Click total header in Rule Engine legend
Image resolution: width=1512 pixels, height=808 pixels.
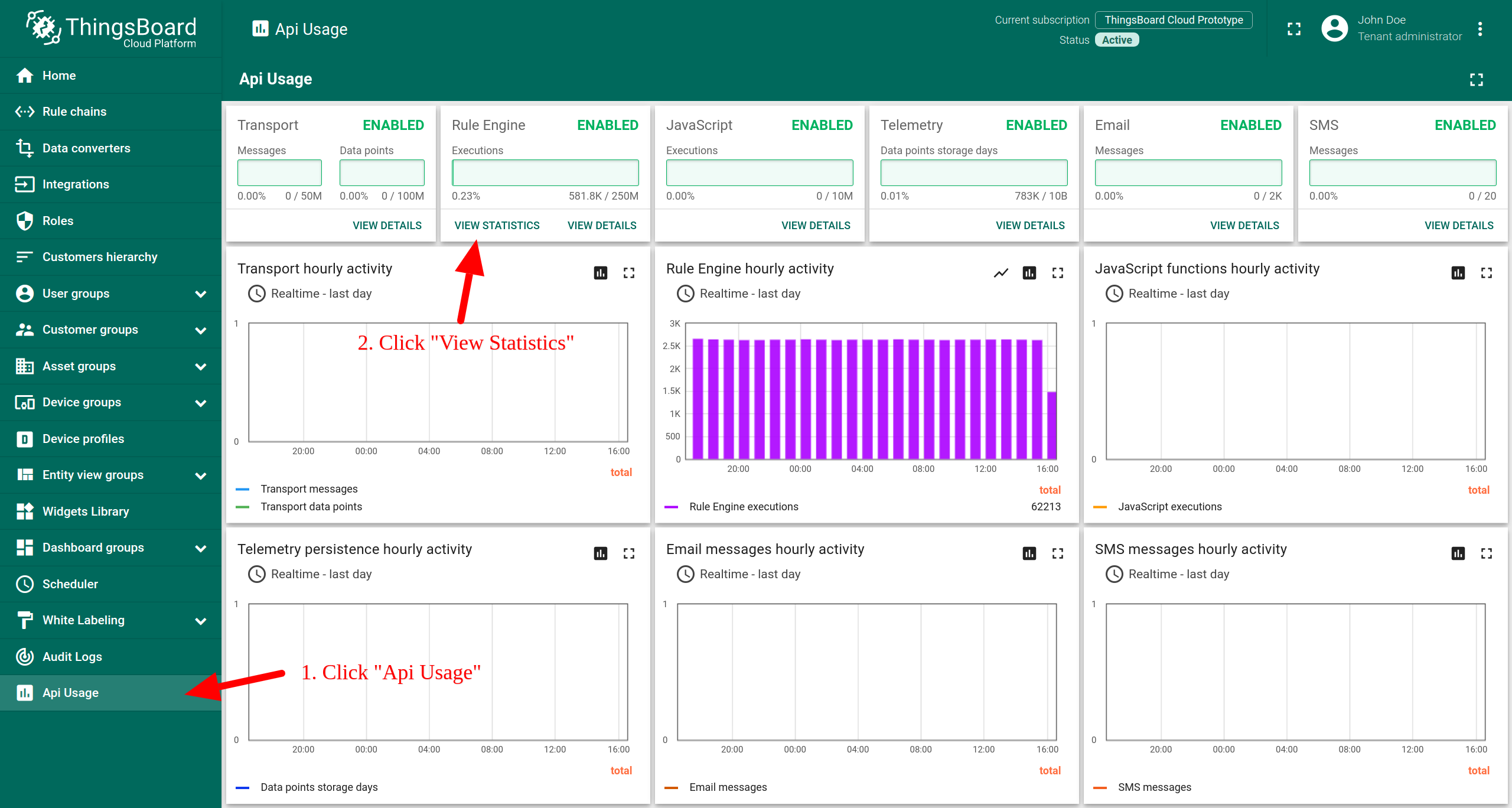click(1050, 490)
